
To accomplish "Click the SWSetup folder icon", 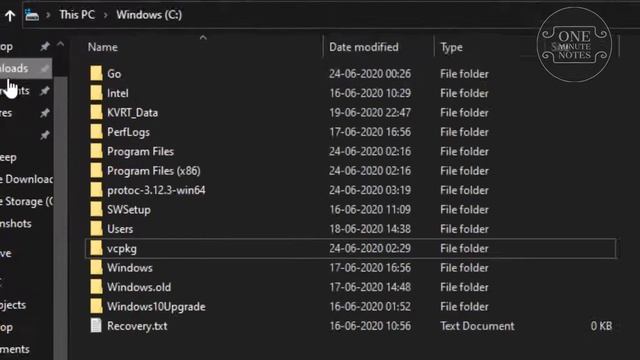I will (96, 209).
